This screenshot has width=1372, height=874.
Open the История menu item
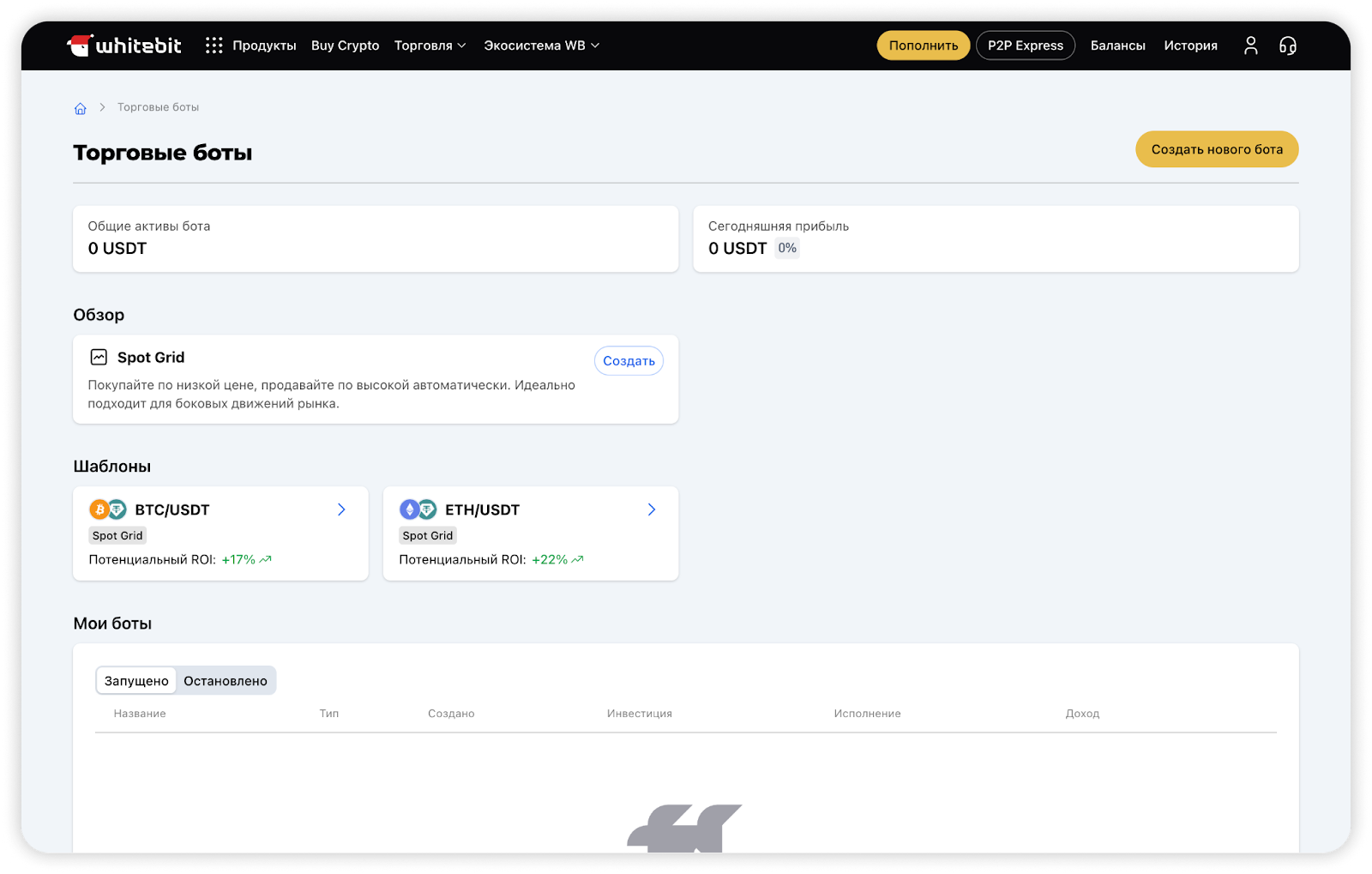click(1190, 45)
